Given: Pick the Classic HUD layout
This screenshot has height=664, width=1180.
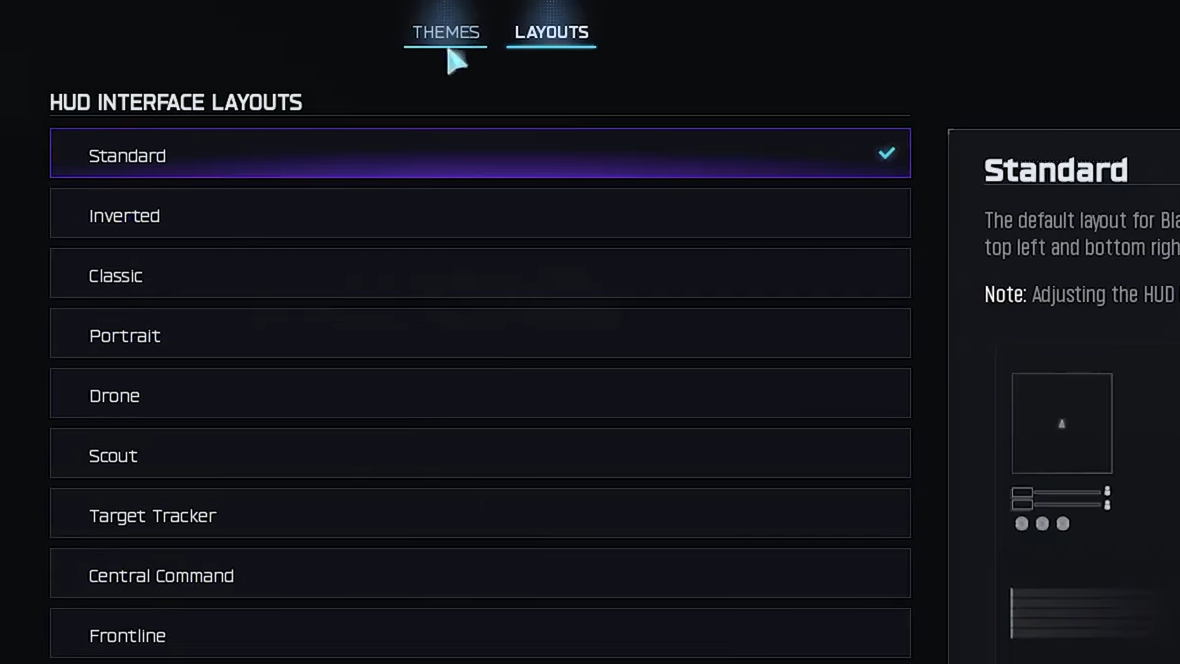Looking at the screenshot, I should [x=480, y=274].
